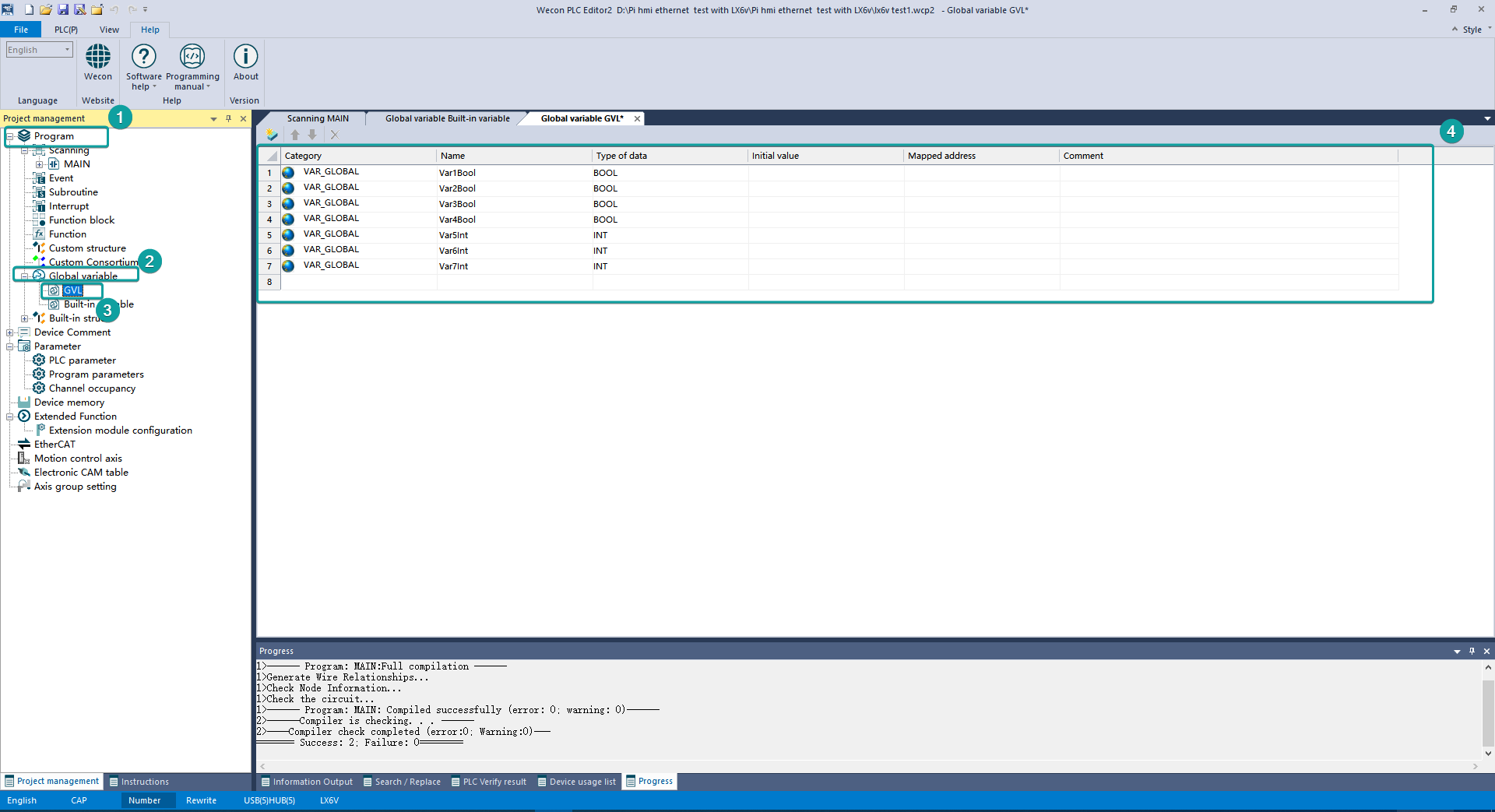Select Axis group setting in tree
This screenshot has width=1495, height=812.
[x=75, y=487]
